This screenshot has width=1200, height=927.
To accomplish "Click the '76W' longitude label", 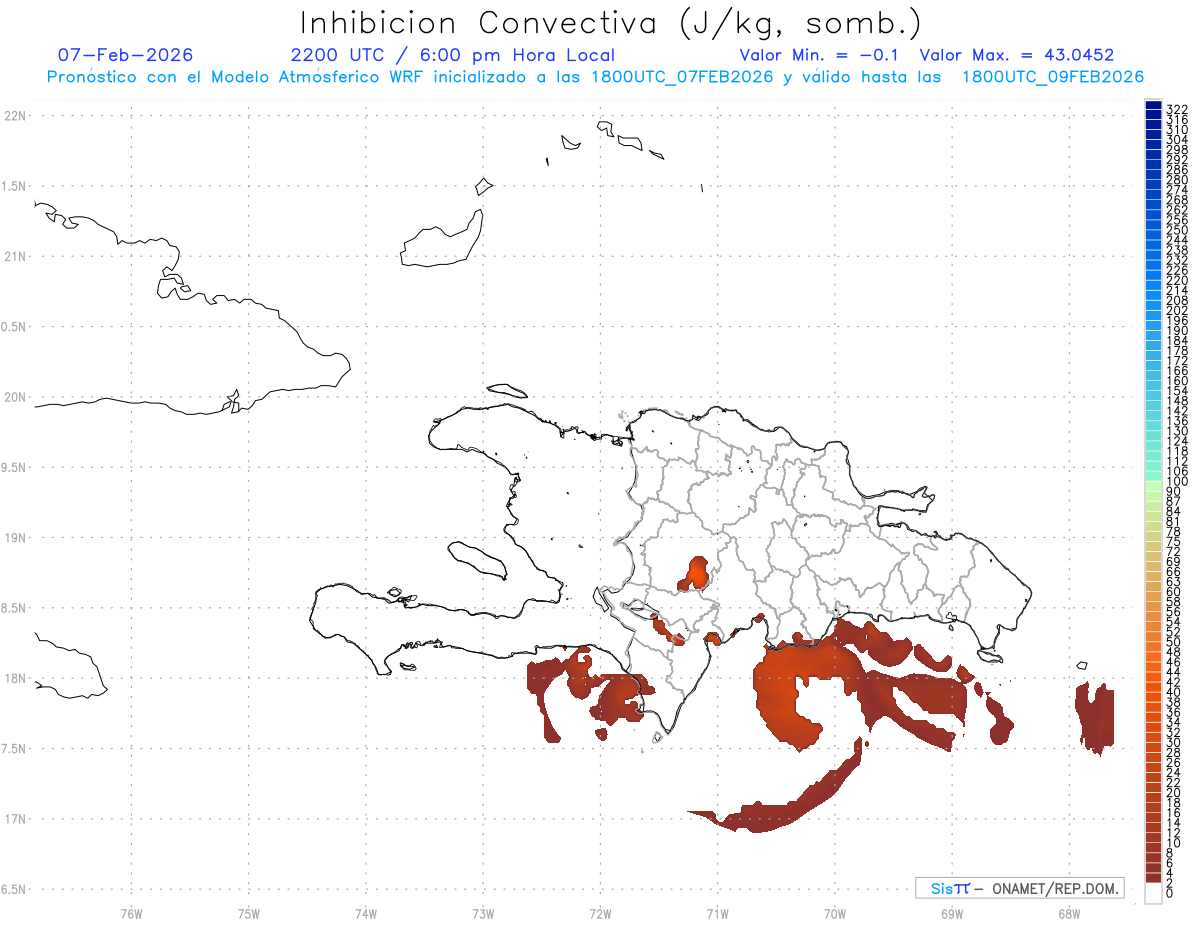I will point(131,913).
